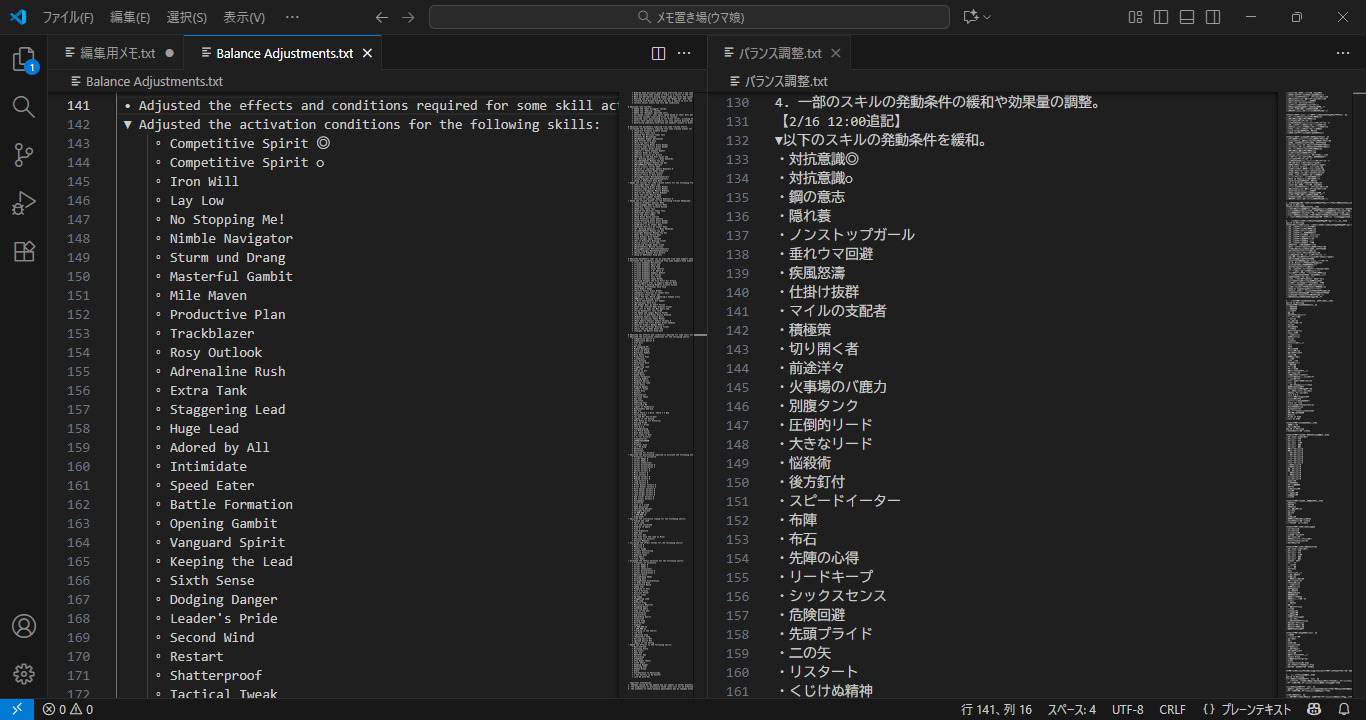This screenshot has height=720, width=1366.
Task: Split the Balance Adjustments editor to the right
Action: coord(658,53)
